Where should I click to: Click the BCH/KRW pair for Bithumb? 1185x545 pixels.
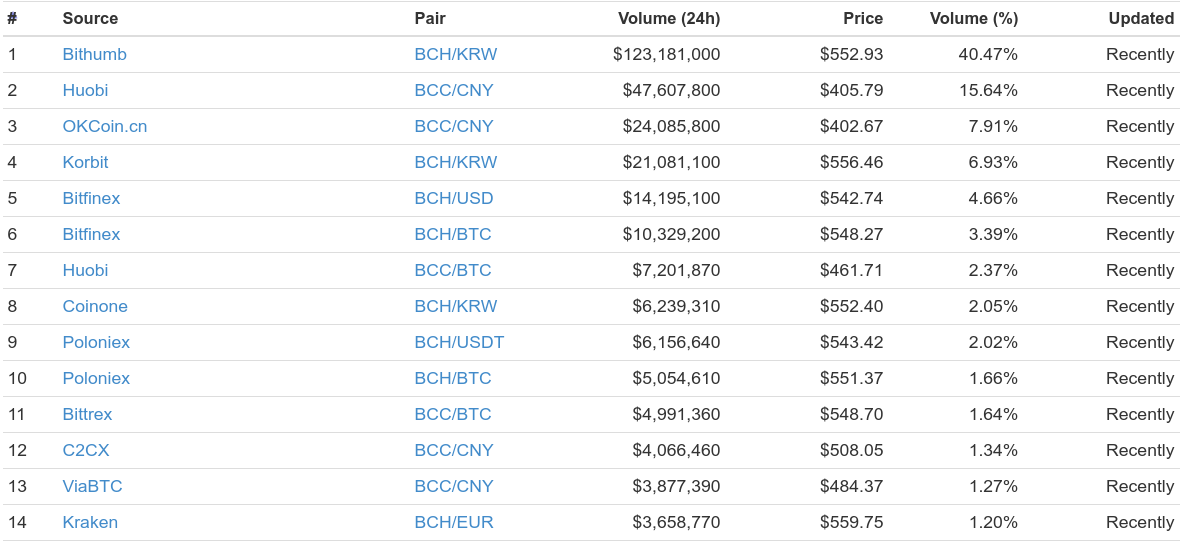point(456,54)
